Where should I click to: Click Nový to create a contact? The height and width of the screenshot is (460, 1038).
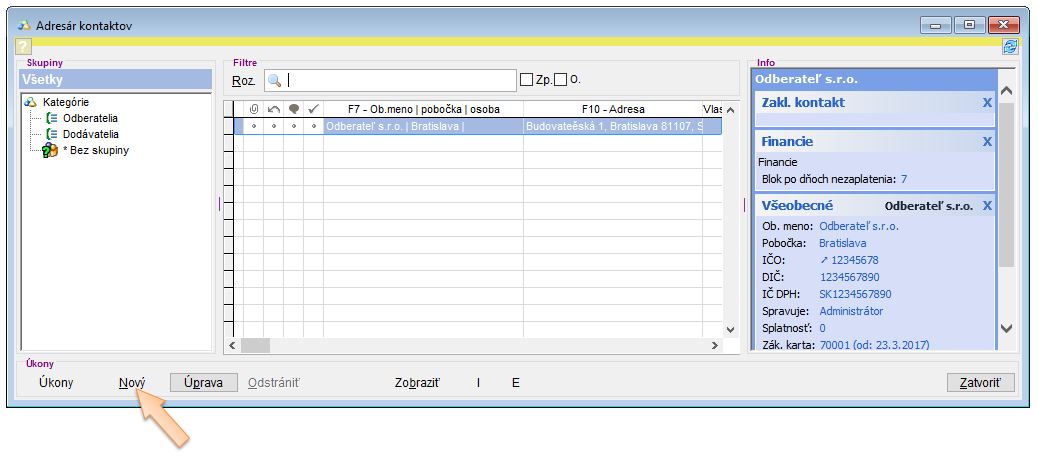(132, 383)
